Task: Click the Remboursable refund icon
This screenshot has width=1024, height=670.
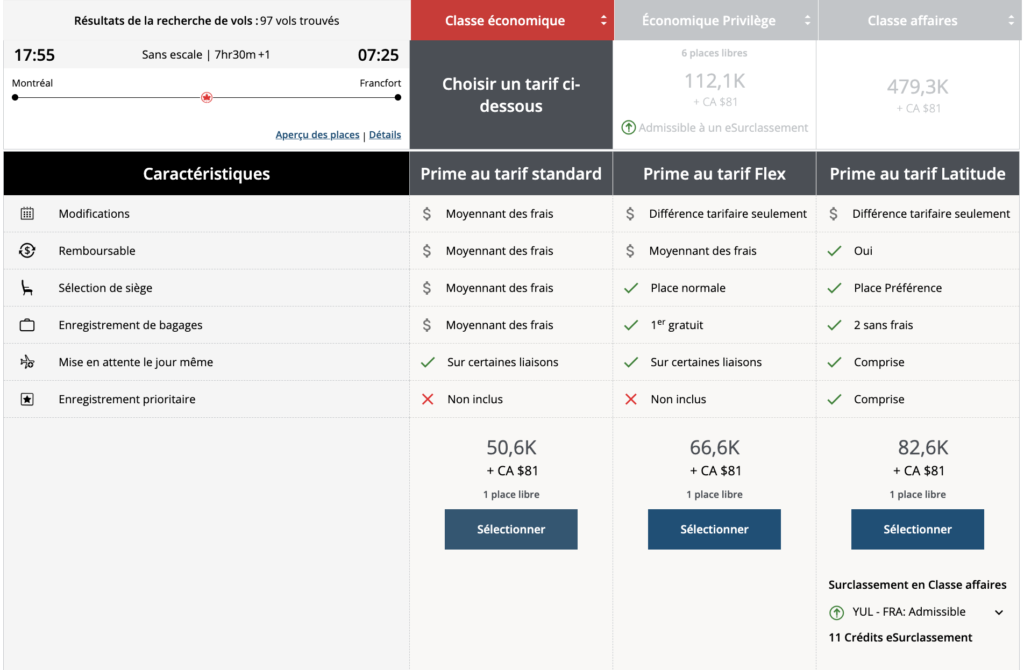Action: 27,251
